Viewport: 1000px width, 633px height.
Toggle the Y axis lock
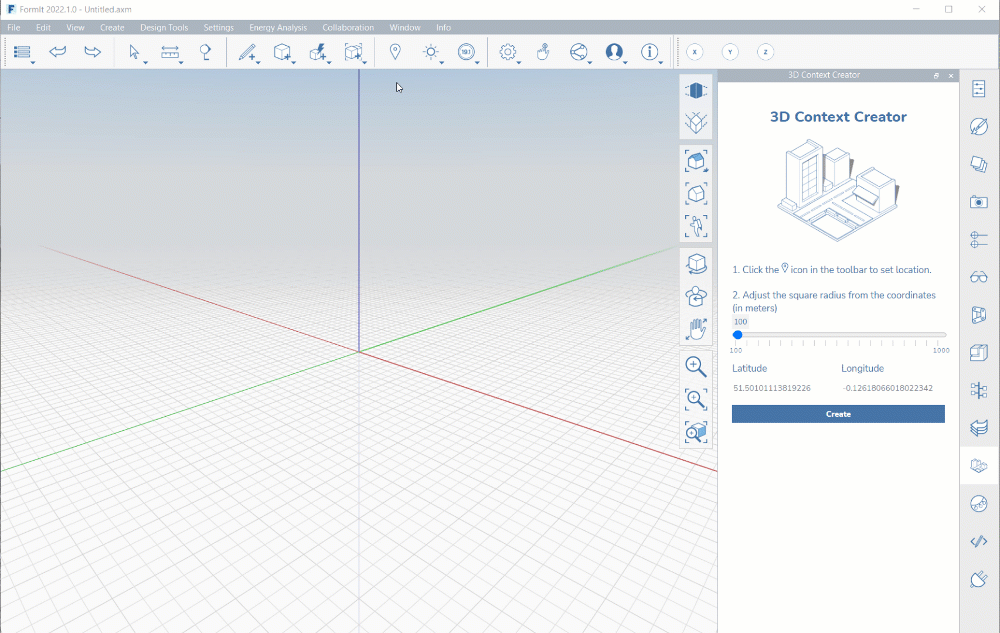[730, 52]
